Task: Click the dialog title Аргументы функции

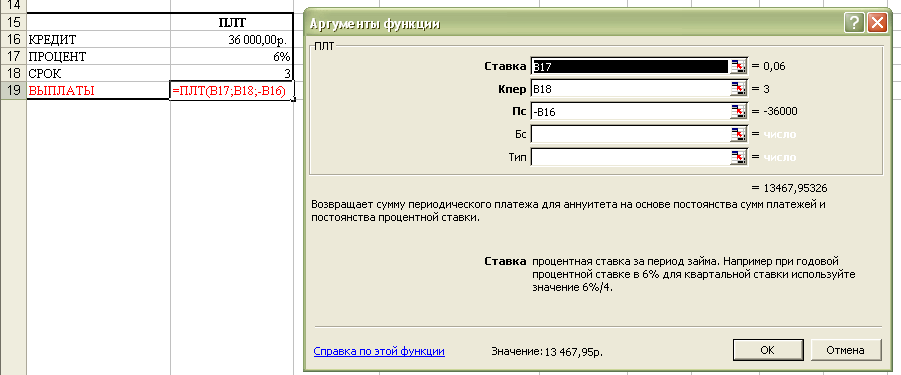Action: (375, 24)
